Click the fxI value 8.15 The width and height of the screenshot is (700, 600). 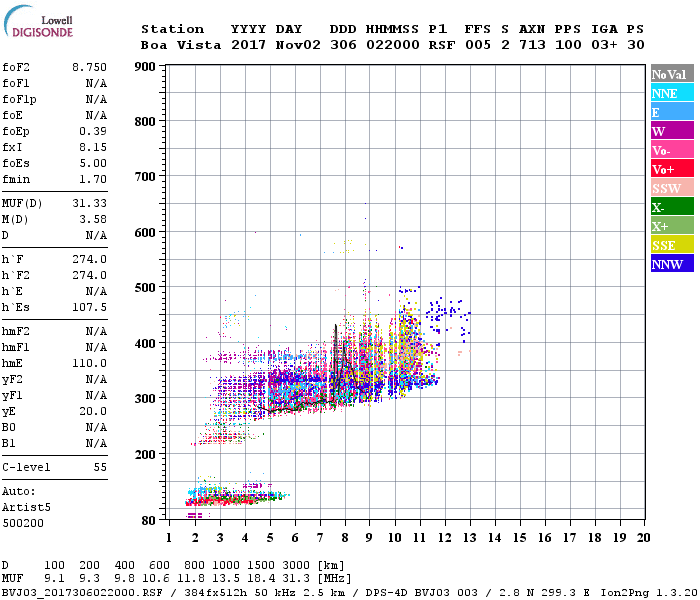pos(93,147)
